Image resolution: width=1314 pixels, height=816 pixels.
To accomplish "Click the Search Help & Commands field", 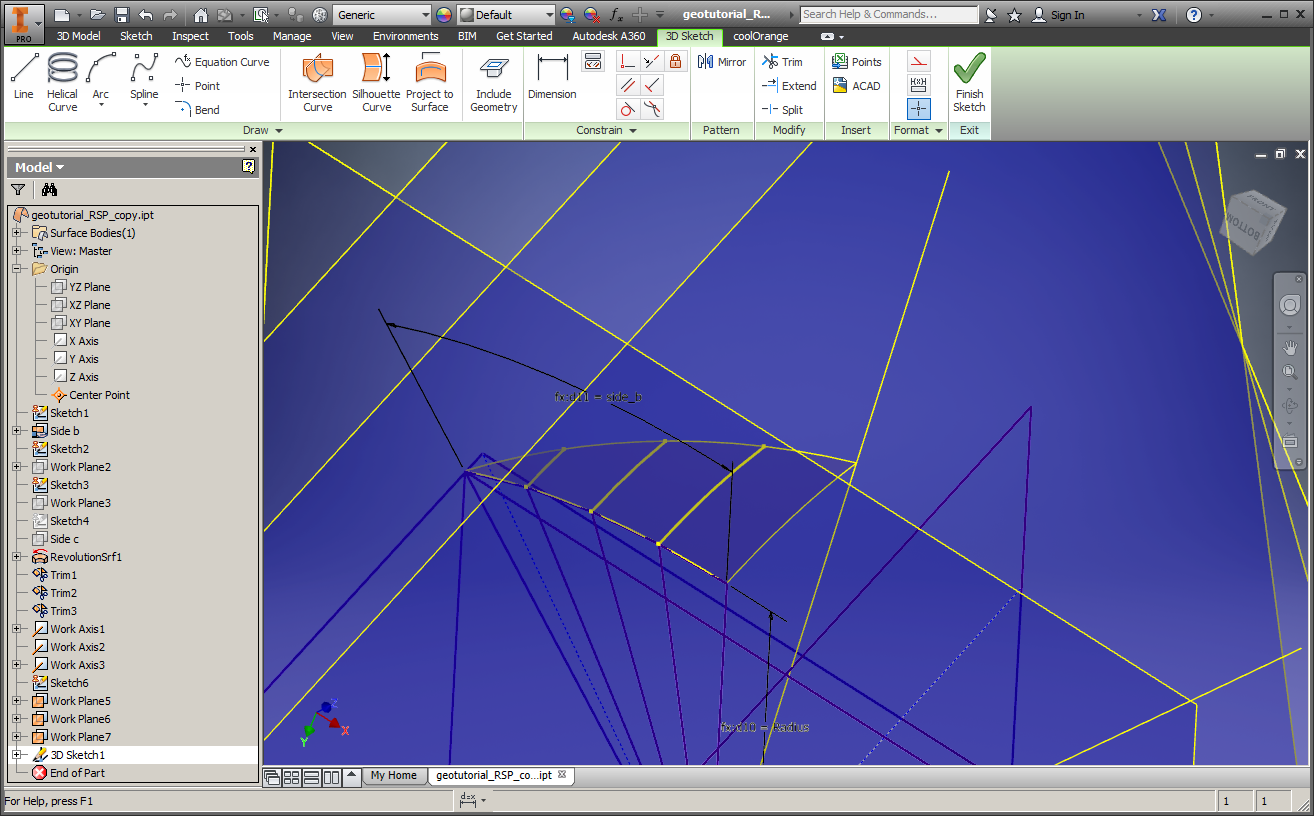I will (x=889, y=15).
